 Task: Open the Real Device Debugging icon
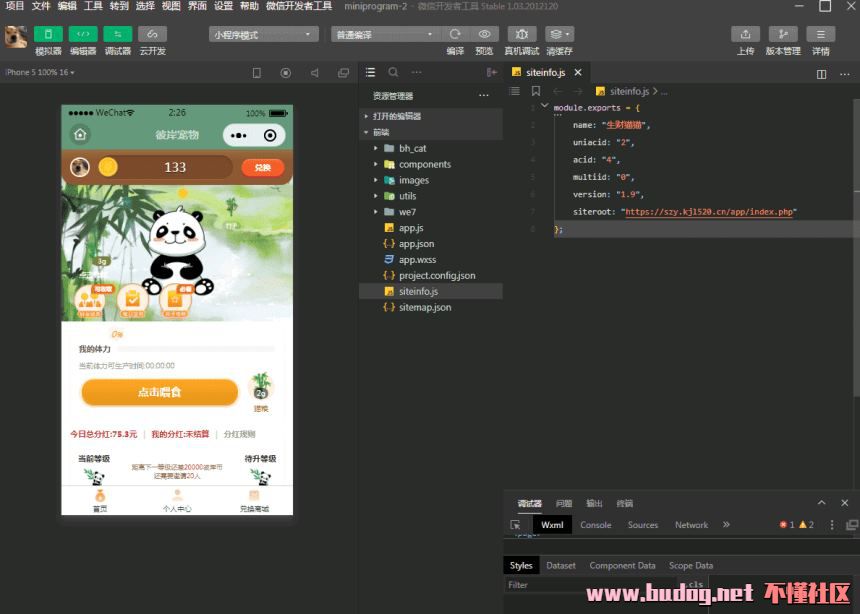point(521,34)
